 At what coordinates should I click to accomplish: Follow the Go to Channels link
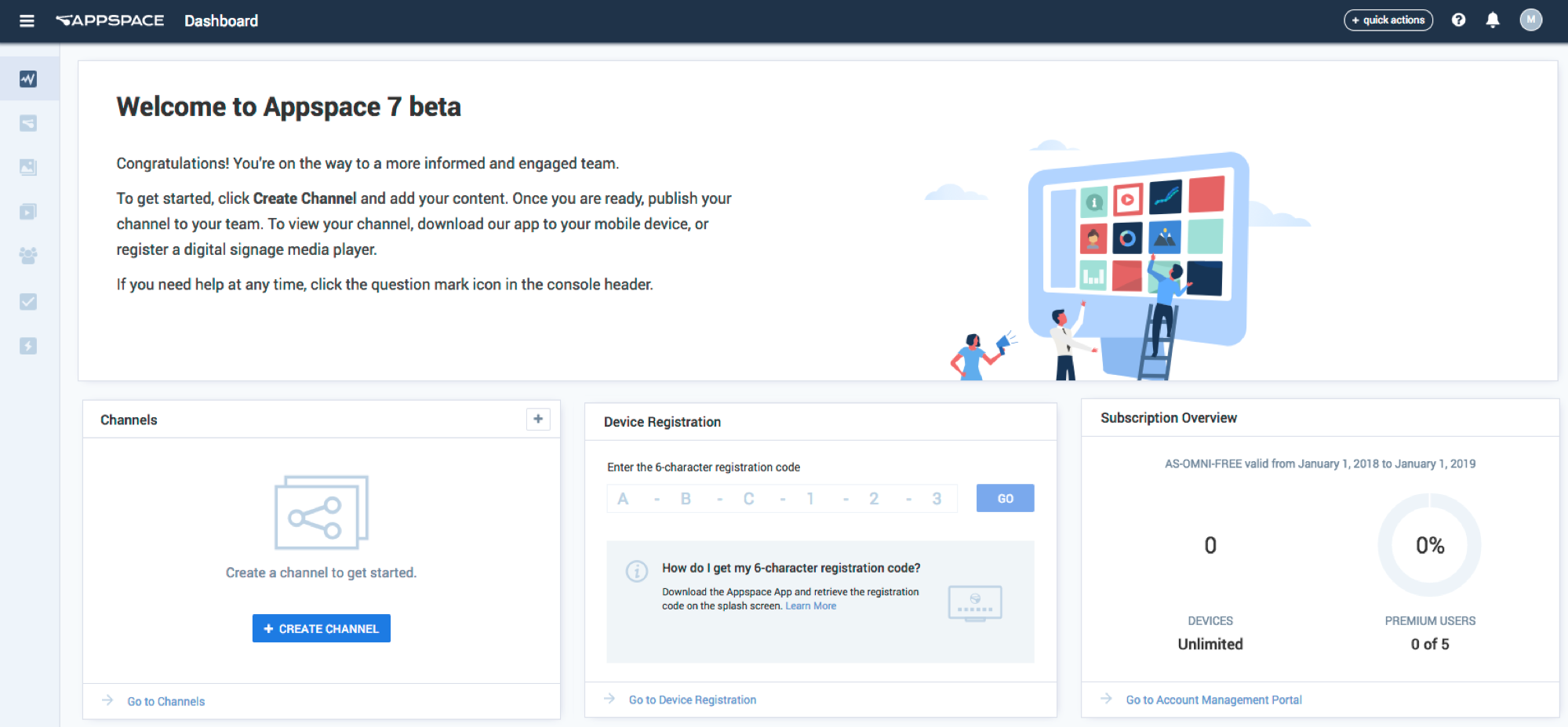[x=166, y=701]
